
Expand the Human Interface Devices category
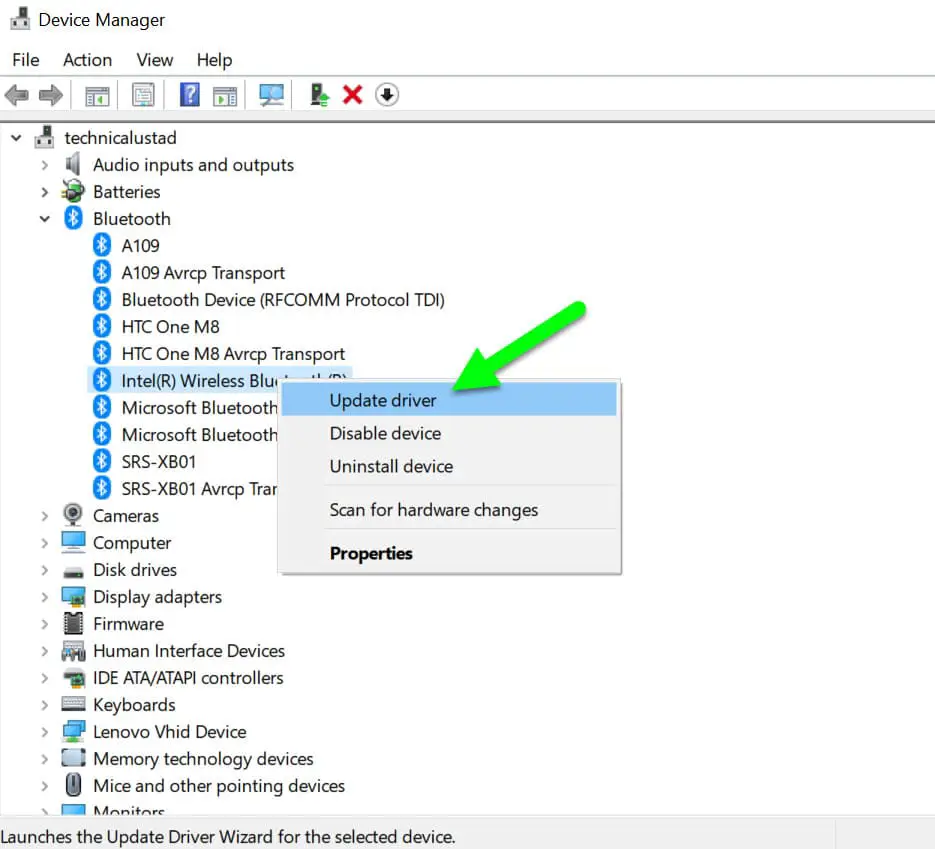point(45,650)
